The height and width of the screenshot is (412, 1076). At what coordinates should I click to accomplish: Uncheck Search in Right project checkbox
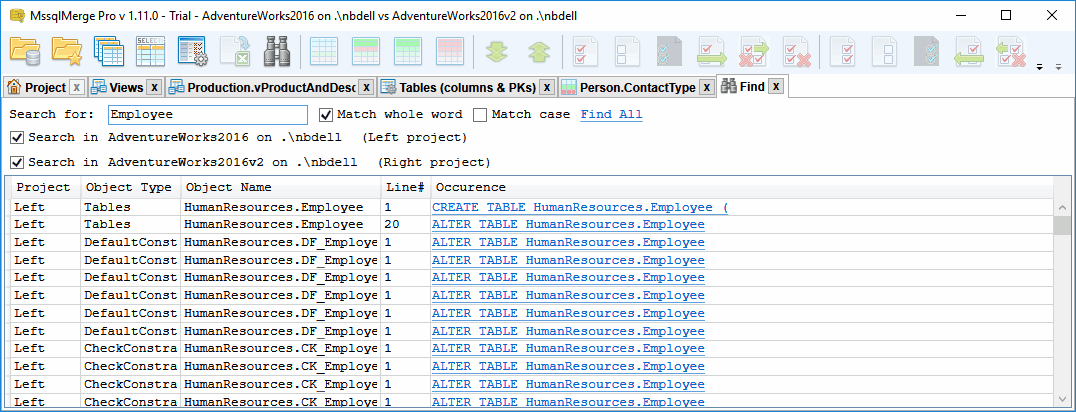(x=17, y=163)
